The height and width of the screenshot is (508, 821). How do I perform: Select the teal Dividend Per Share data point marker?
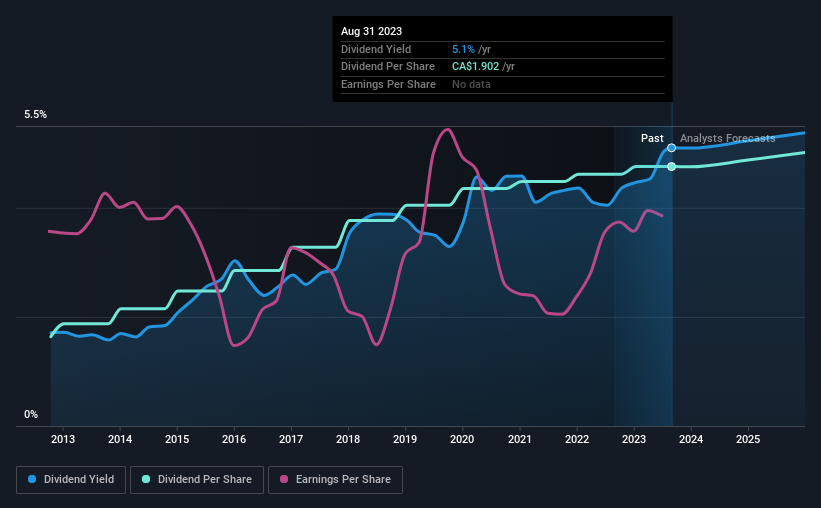coord(671,167)
